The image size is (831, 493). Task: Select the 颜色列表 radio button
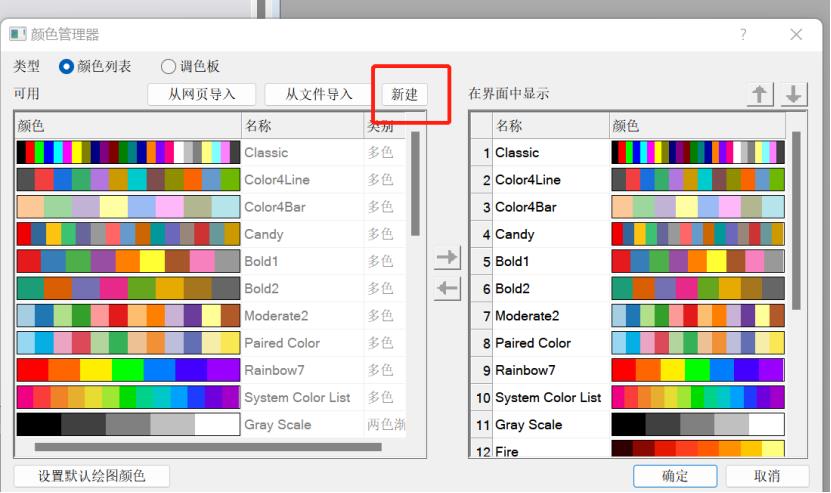point(66,66)
